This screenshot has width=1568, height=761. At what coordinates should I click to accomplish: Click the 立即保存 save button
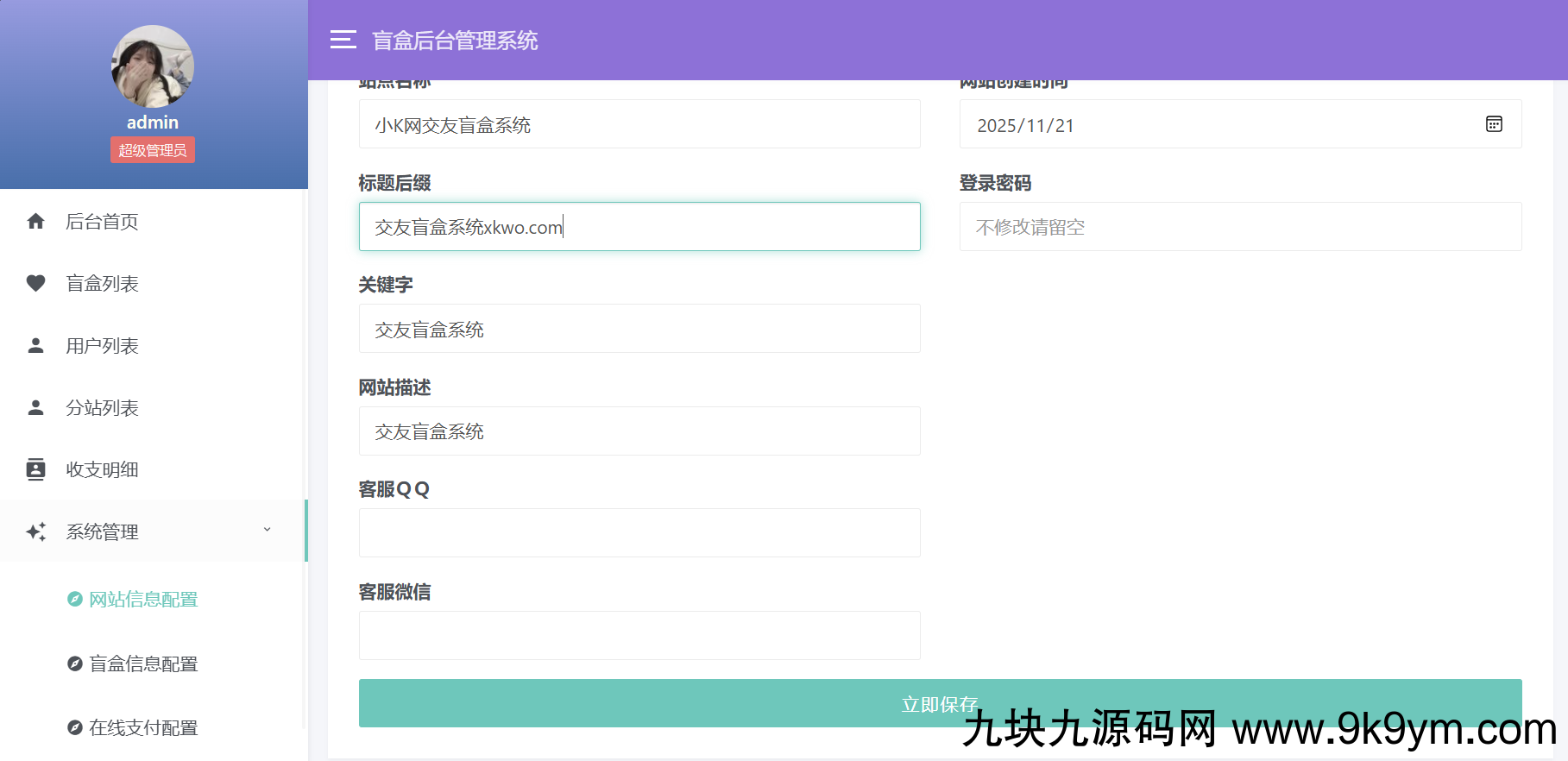point(940,703)
